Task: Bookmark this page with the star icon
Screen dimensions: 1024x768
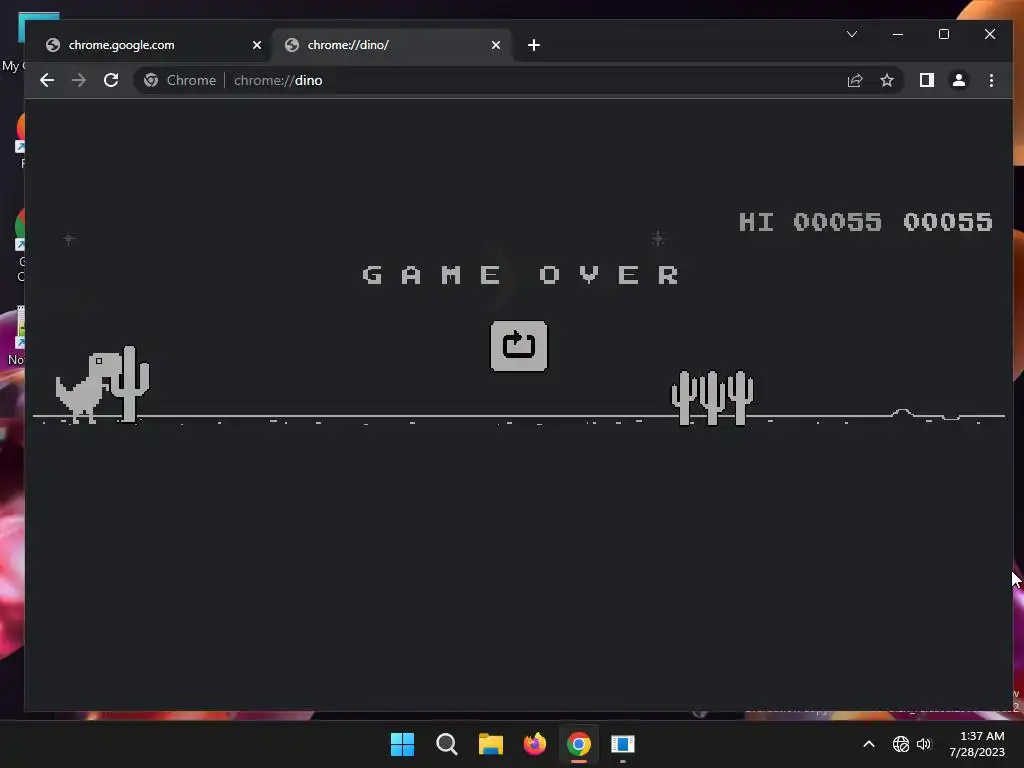Action: coord(886,80)
